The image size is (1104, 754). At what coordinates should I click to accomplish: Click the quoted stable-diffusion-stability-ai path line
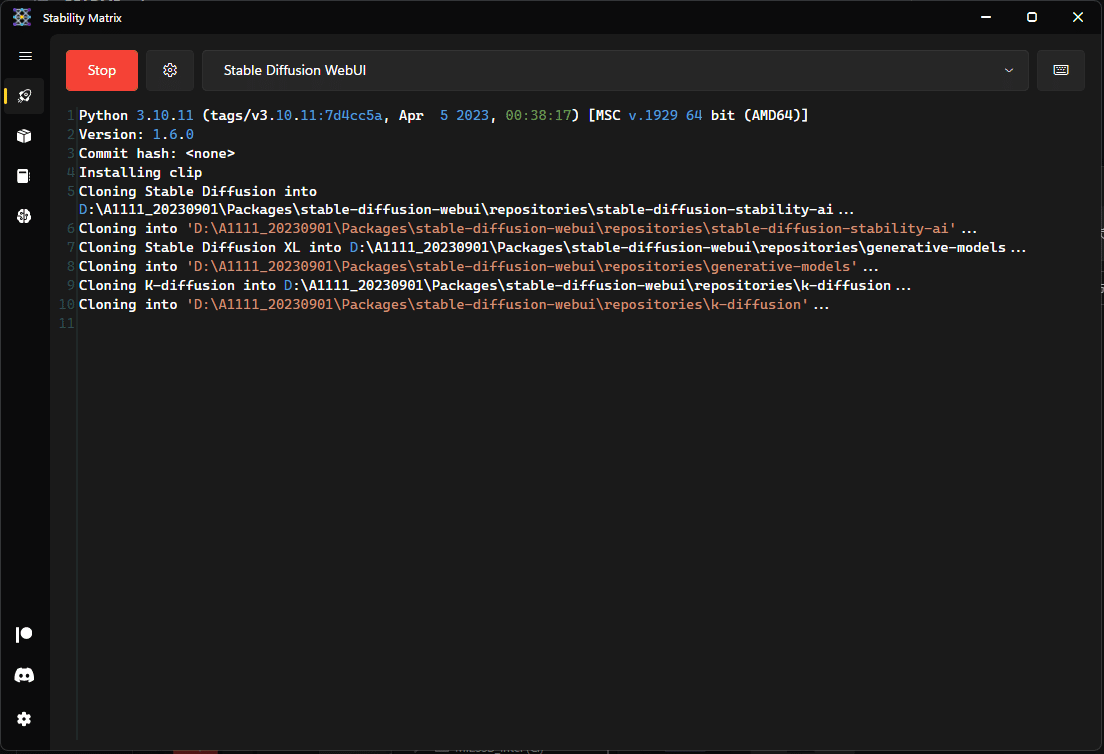527,229
